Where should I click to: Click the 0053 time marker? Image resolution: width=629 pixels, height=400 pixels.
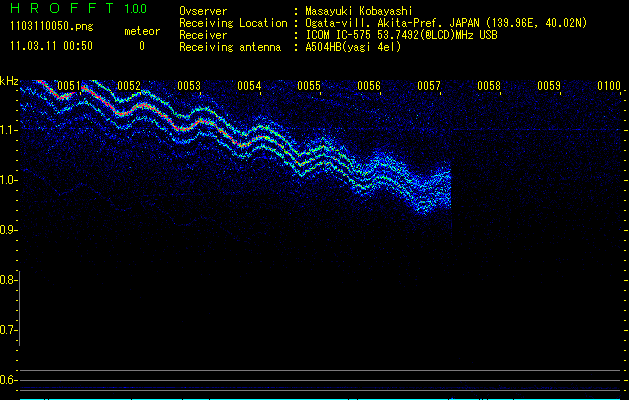(x=189, y=86)
